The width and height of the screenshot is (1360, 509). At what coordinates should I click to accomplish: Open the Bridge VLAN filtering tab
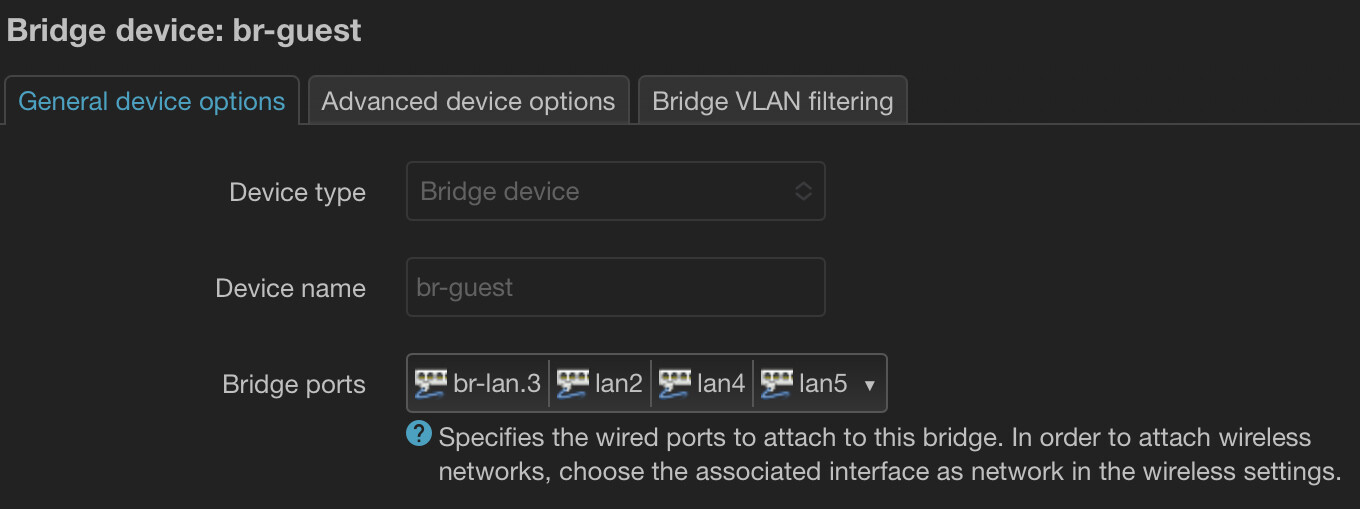pos(772,102)
